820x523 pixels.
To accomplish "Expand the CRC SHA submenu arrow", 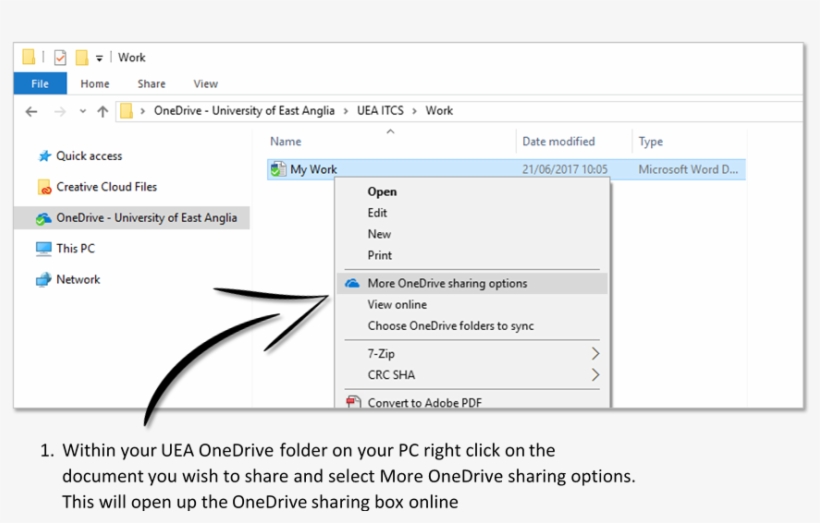I will point(595,375).
